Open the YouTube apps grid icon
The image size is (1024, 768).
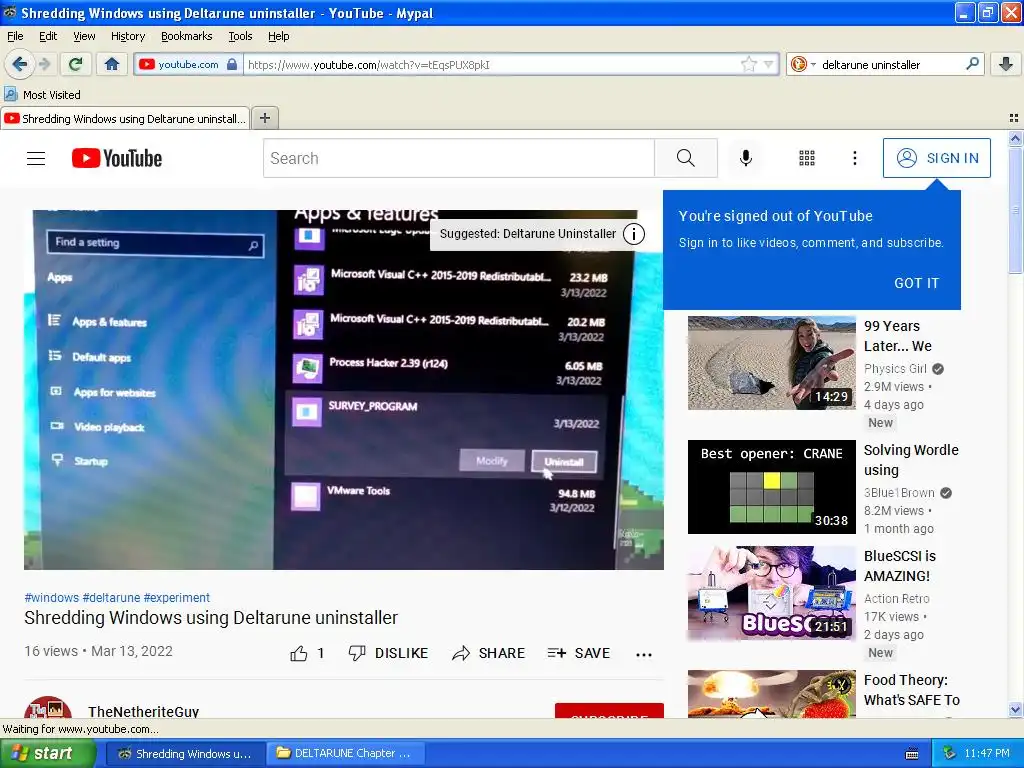[807, 158]
